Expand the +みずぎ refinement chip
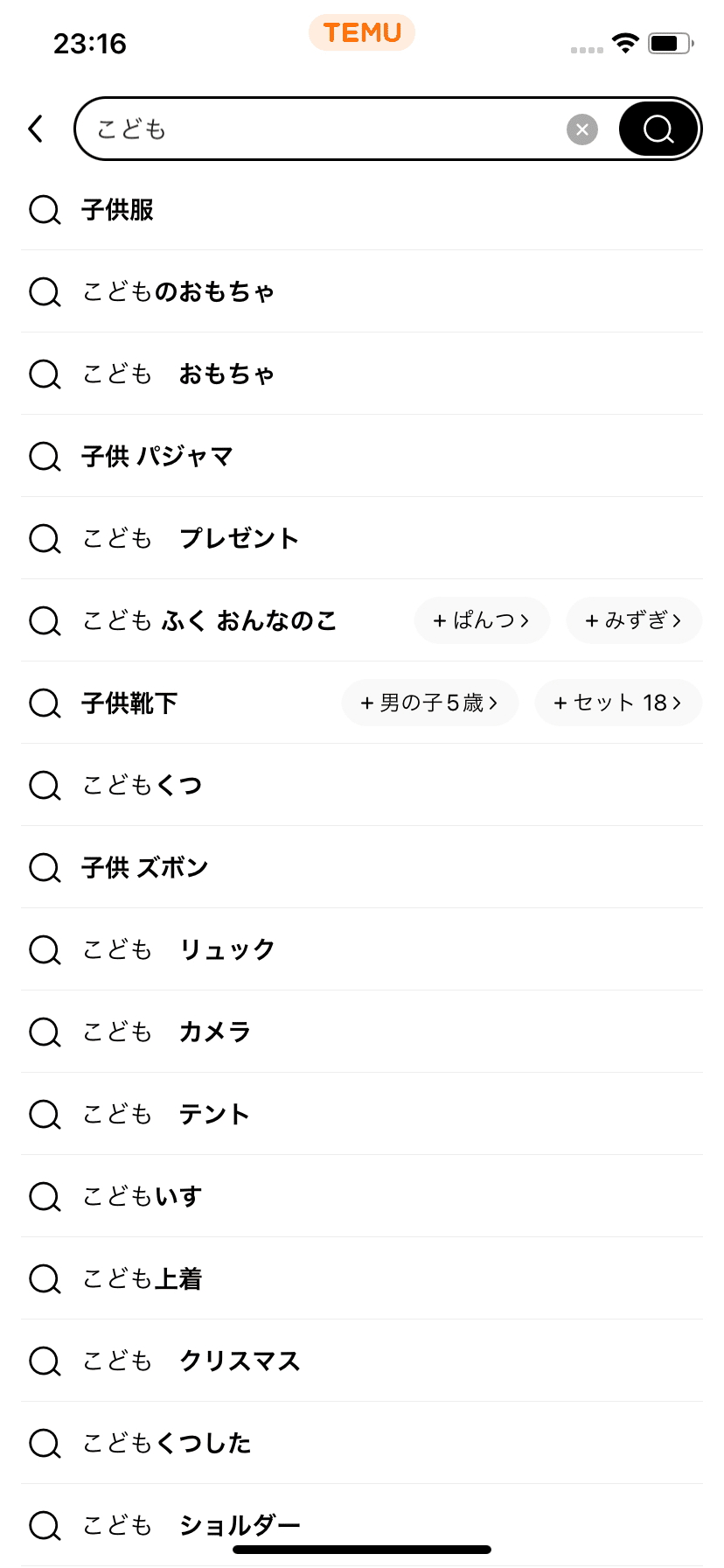The image size is (724, 1568). (x=634, y=620)
